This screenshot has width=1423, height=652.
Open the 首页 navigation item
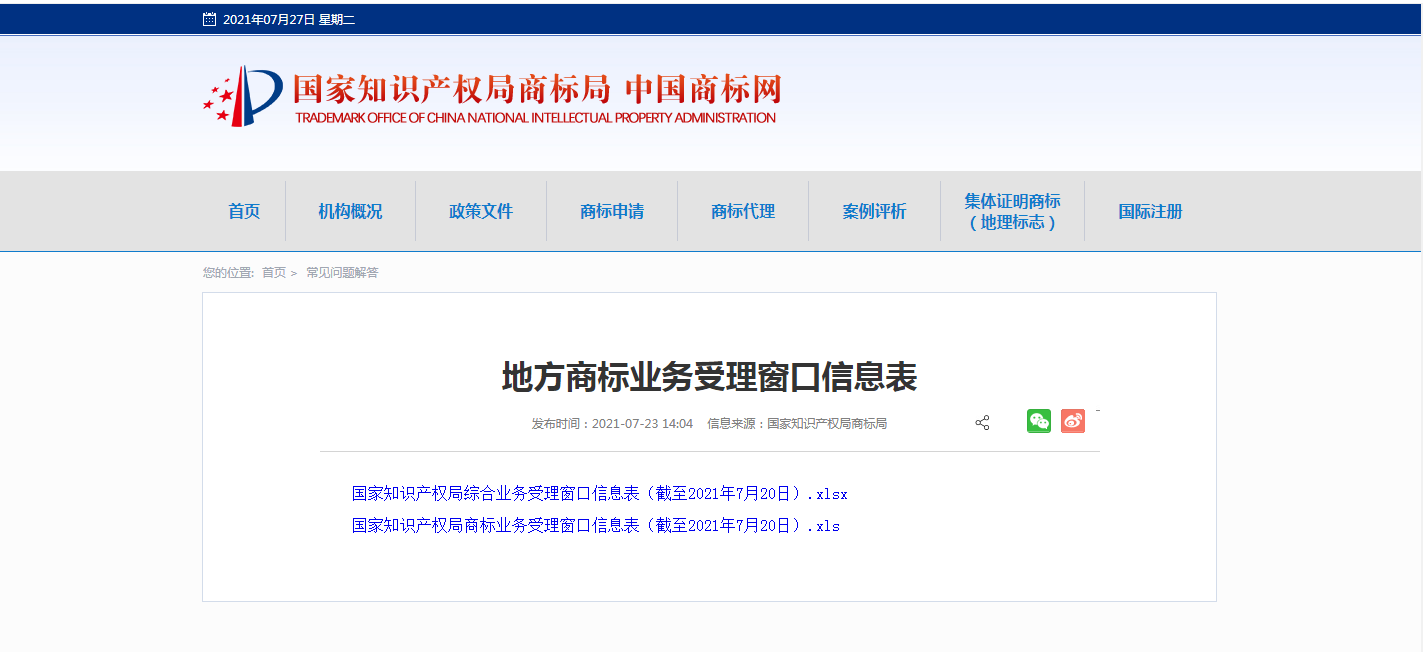click(244, 211)
